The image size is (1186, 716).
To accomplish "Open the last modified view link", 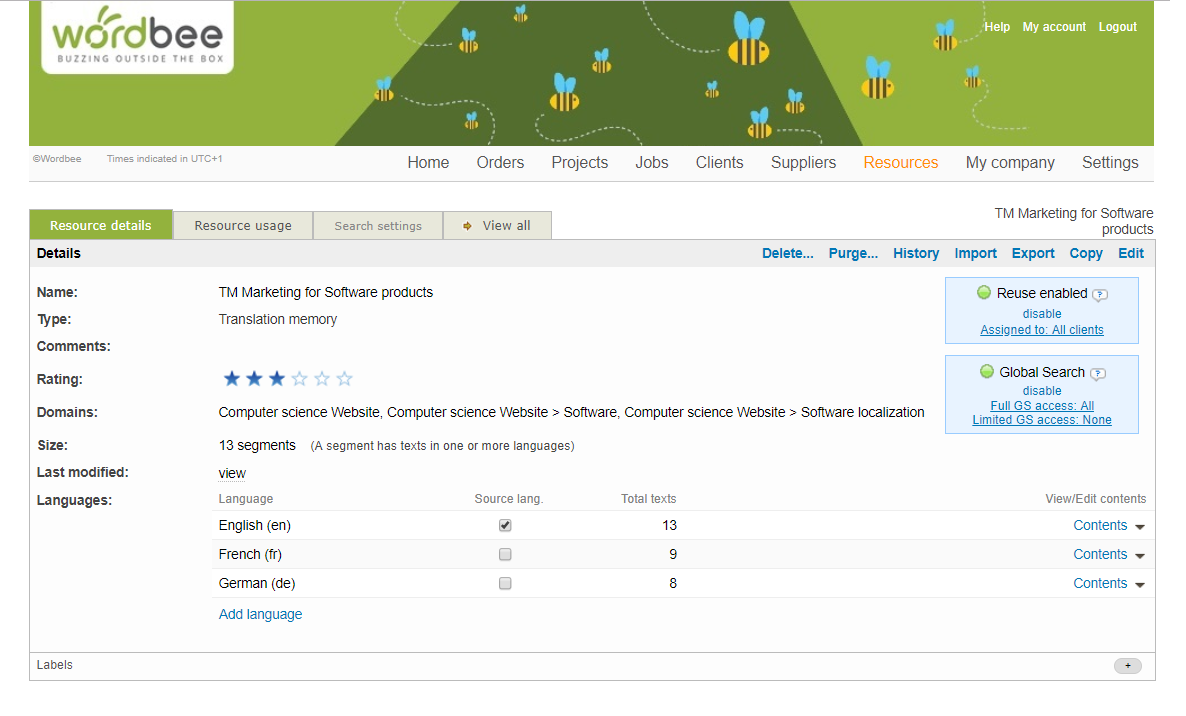I will 231,472.
